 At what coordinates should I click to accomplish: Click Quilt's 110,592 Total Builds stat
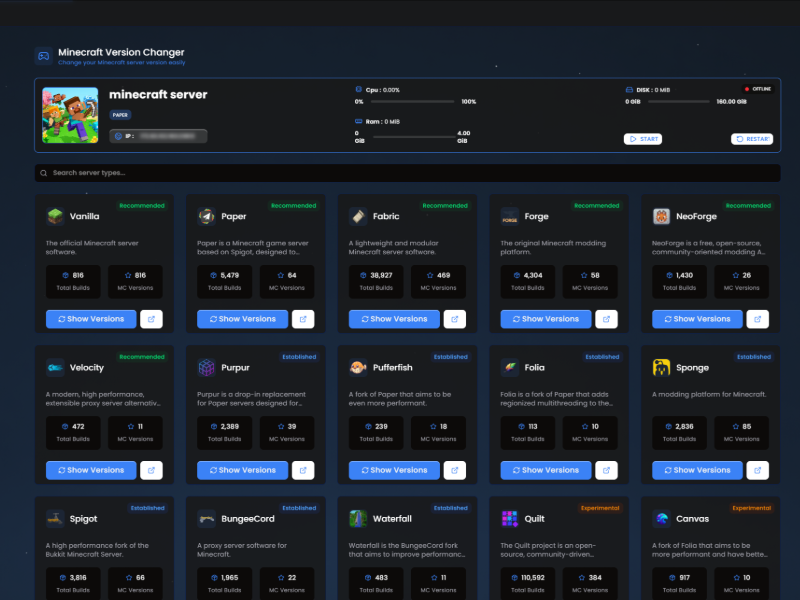coord(528,584)
